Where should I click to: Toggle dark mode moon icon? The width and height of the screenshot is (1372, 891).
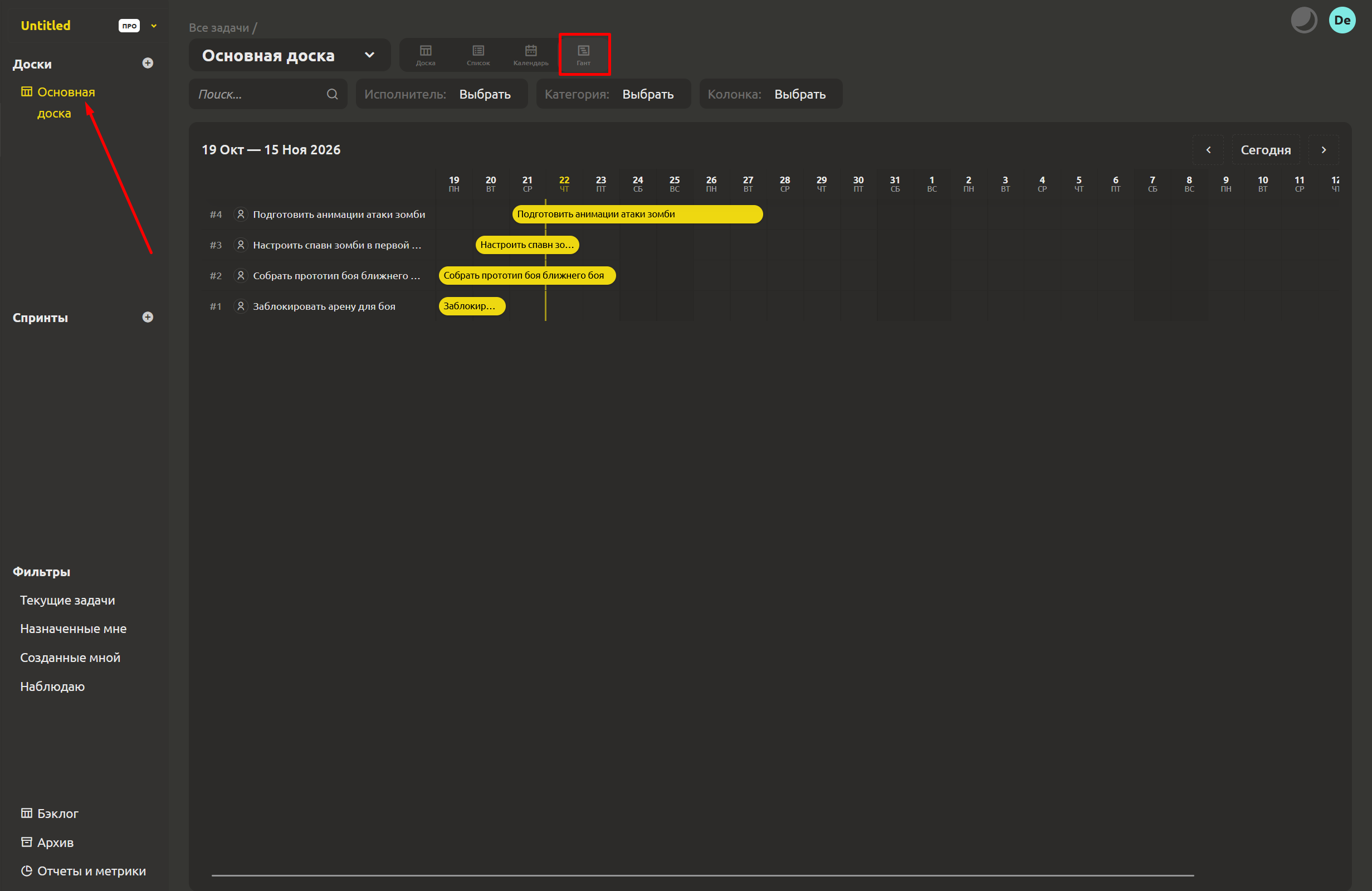pos(1303,20)
